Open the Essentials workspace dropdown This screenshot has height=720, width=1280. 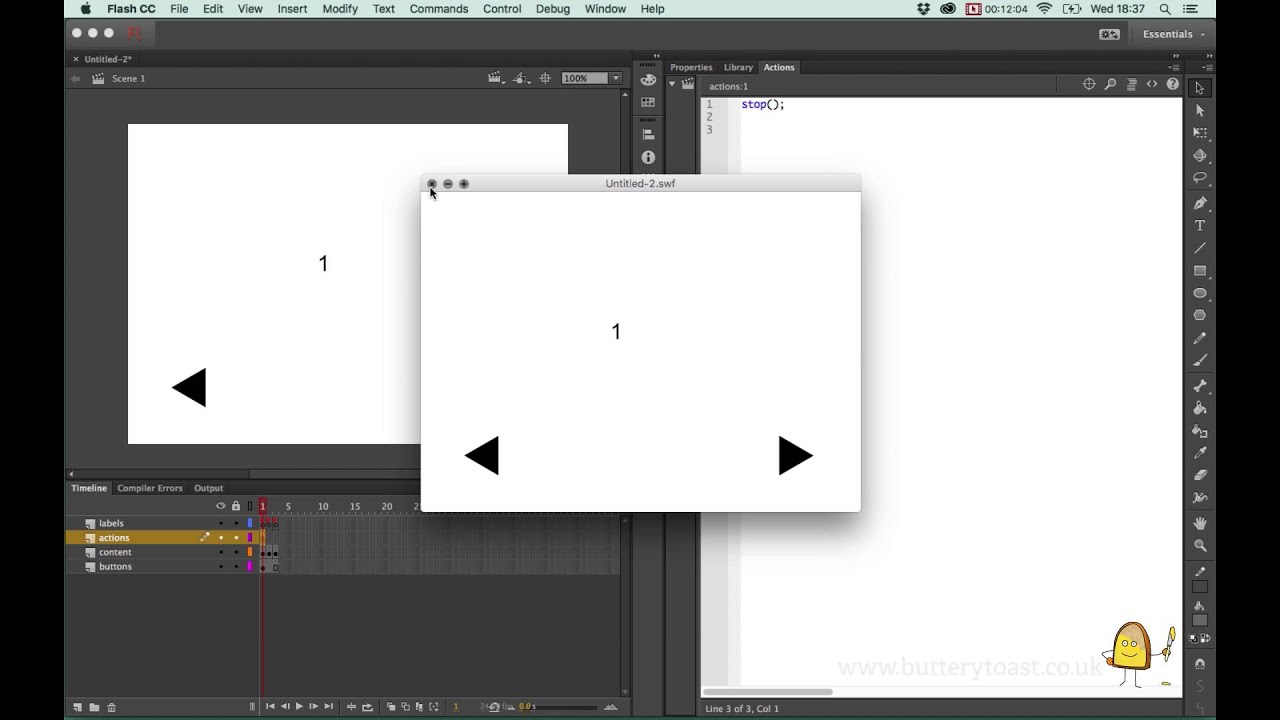[x=1173, y=34]
